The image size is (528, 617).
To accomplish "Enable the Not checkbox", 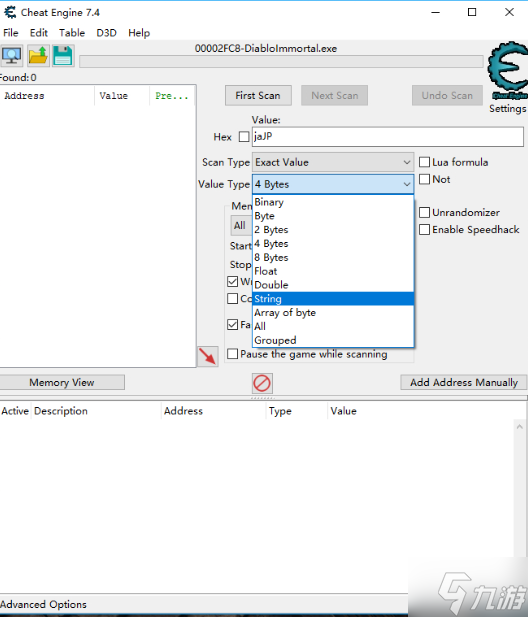I will 424,179.
